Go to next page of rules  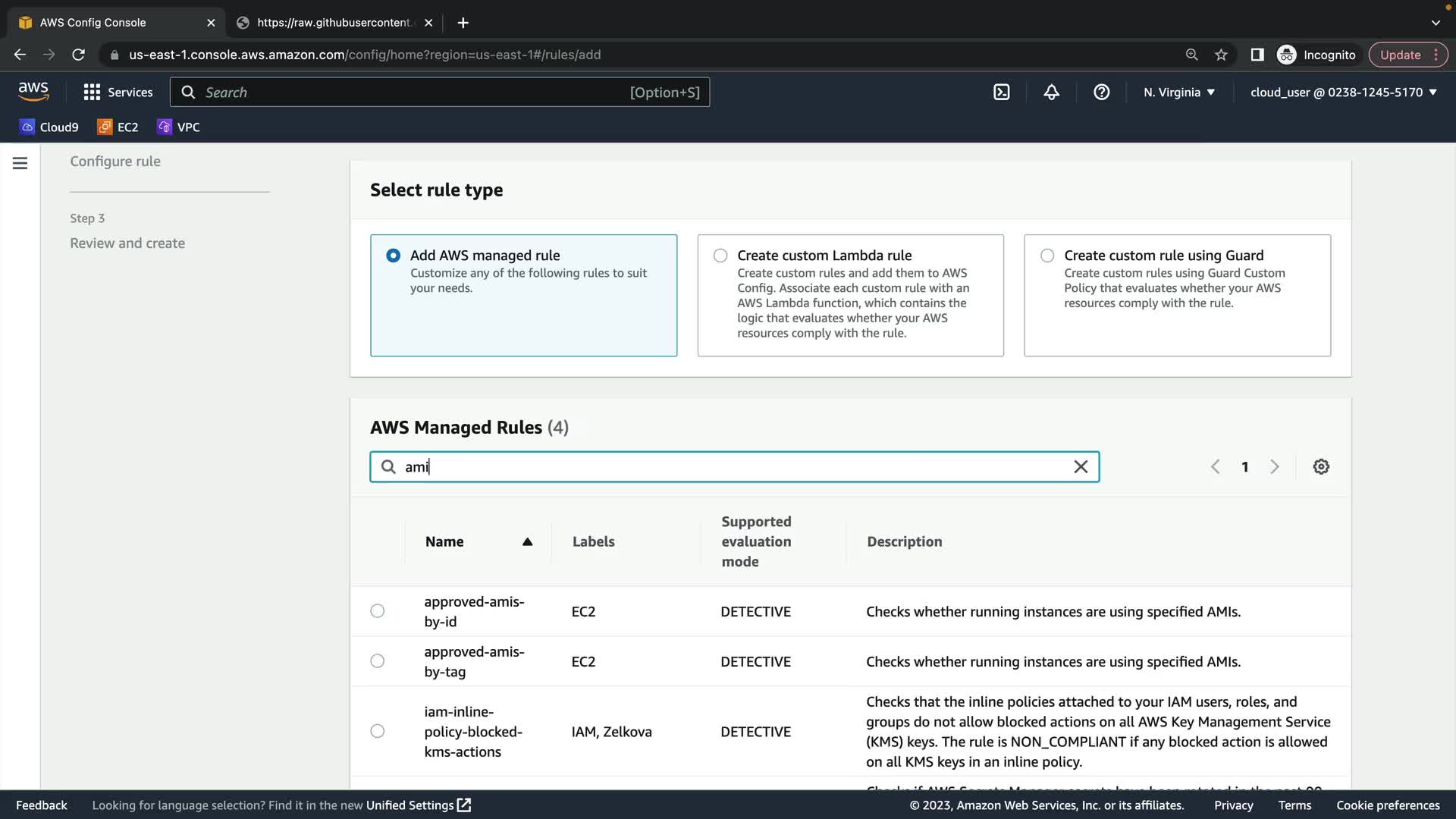pos(1274,466)
